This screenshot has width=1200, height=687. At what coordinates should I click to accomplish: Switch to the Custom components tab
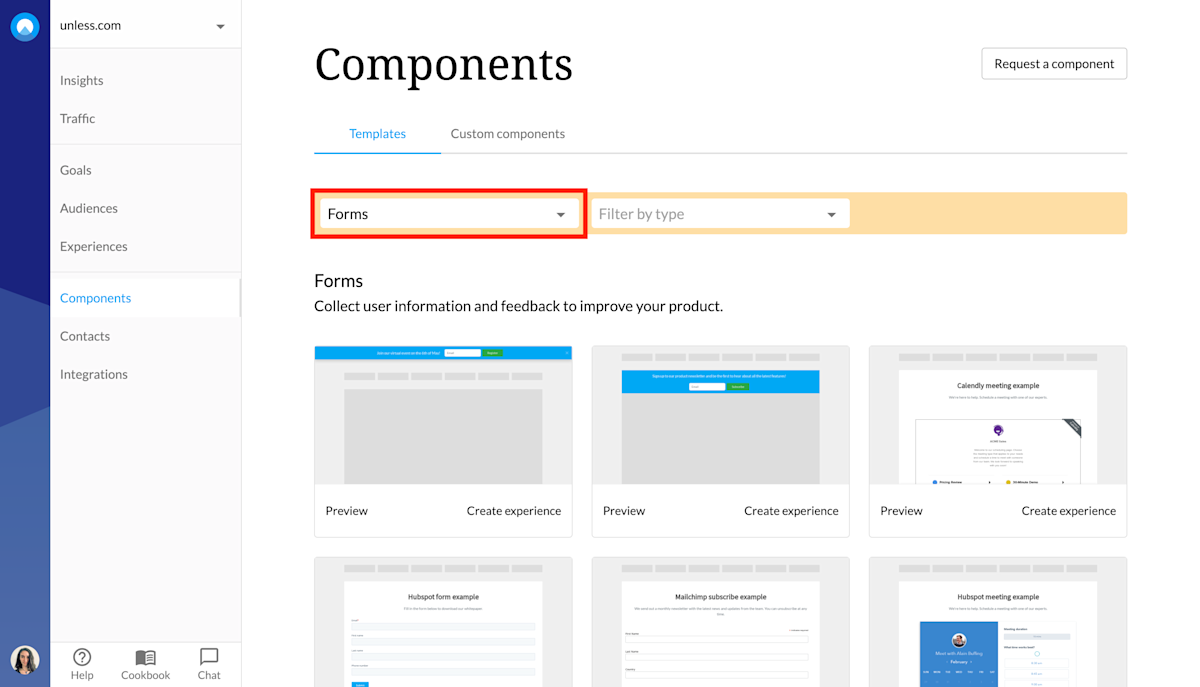click(x=507, y=133)
